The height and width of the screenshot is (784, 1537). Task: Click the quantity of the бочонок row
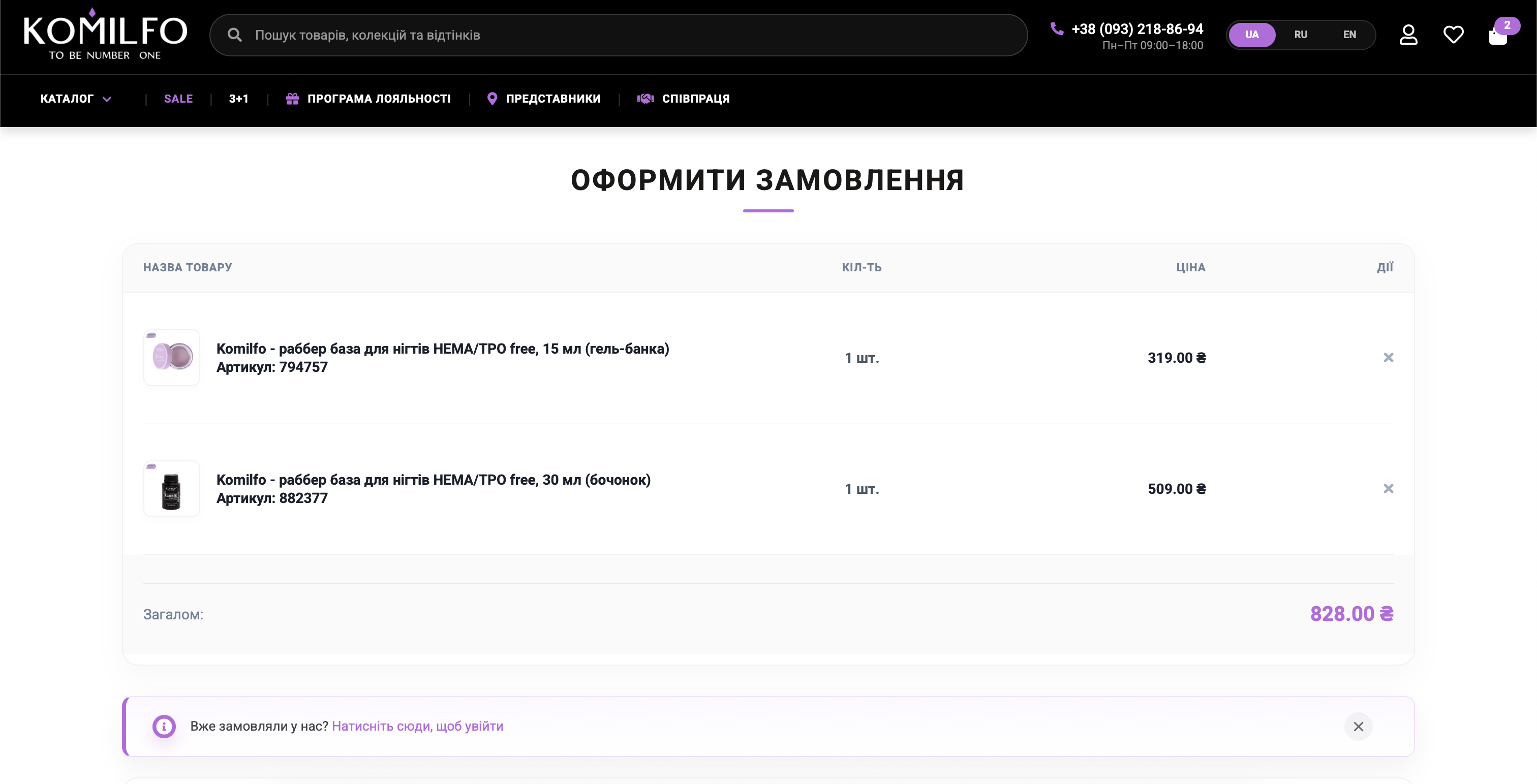862,489
